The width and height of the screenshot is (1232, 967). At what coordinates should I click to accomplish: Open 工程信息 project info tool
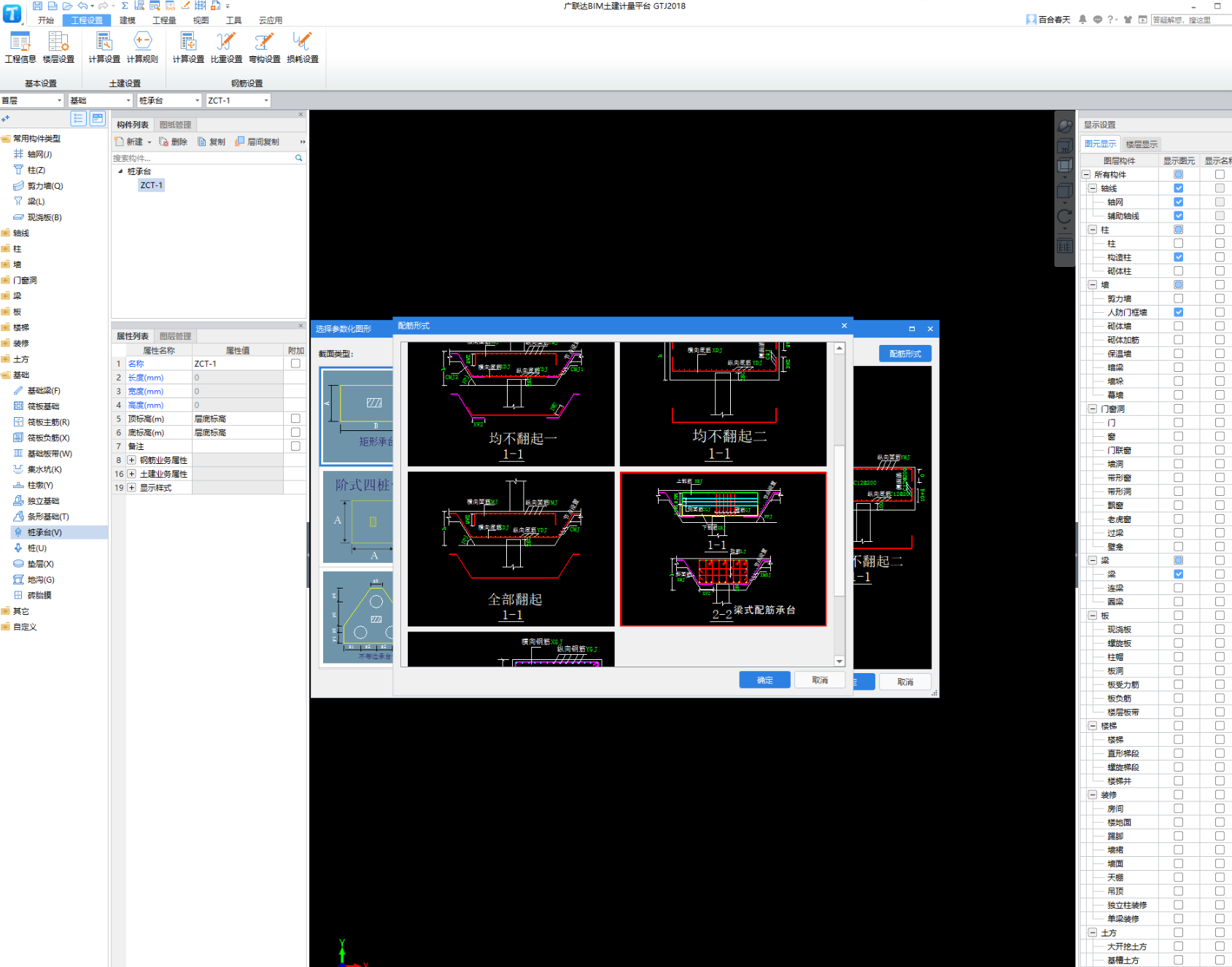coord(20,47)
